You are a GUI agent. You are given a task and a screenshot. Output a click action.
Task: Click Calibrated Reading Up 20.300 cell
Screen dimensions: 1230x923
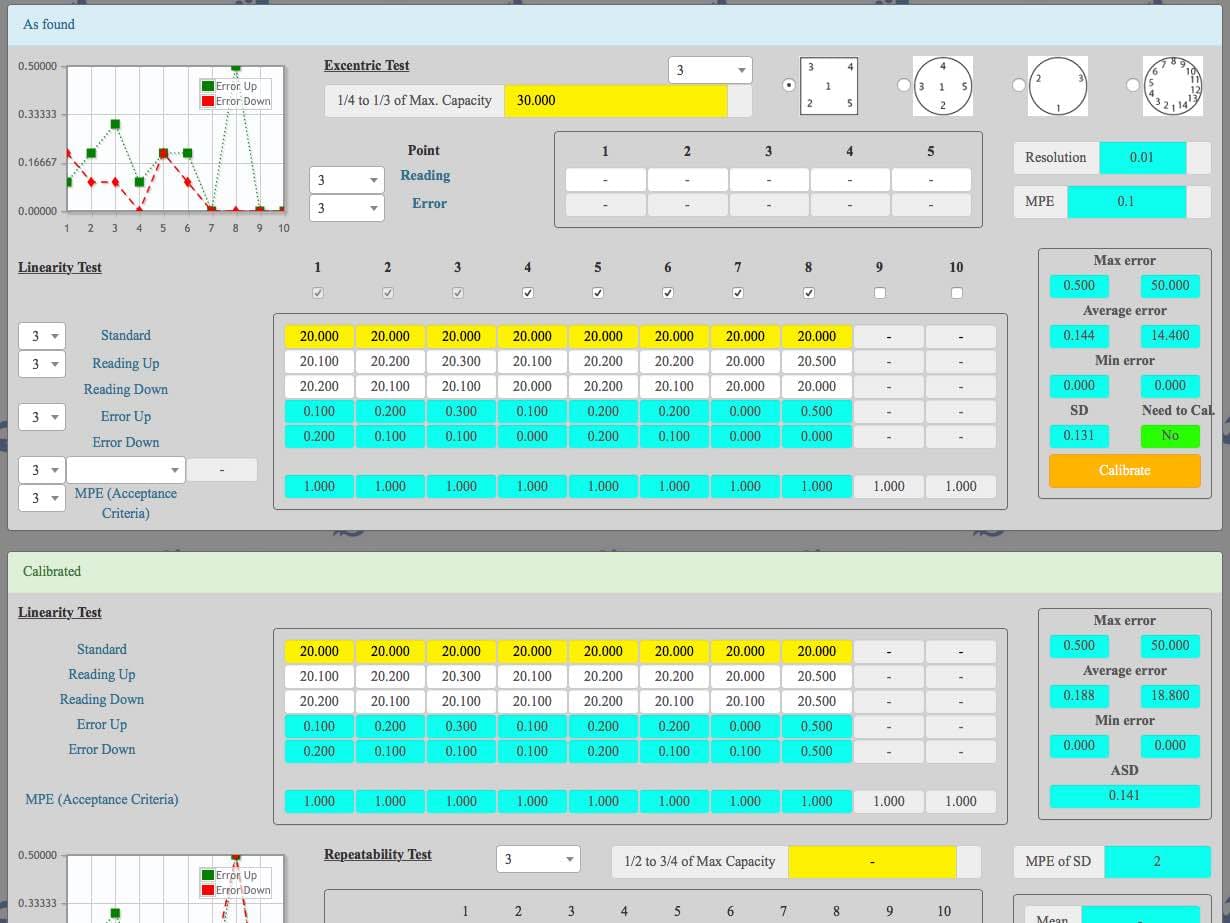pyautogui.click(x=461, y=676)
